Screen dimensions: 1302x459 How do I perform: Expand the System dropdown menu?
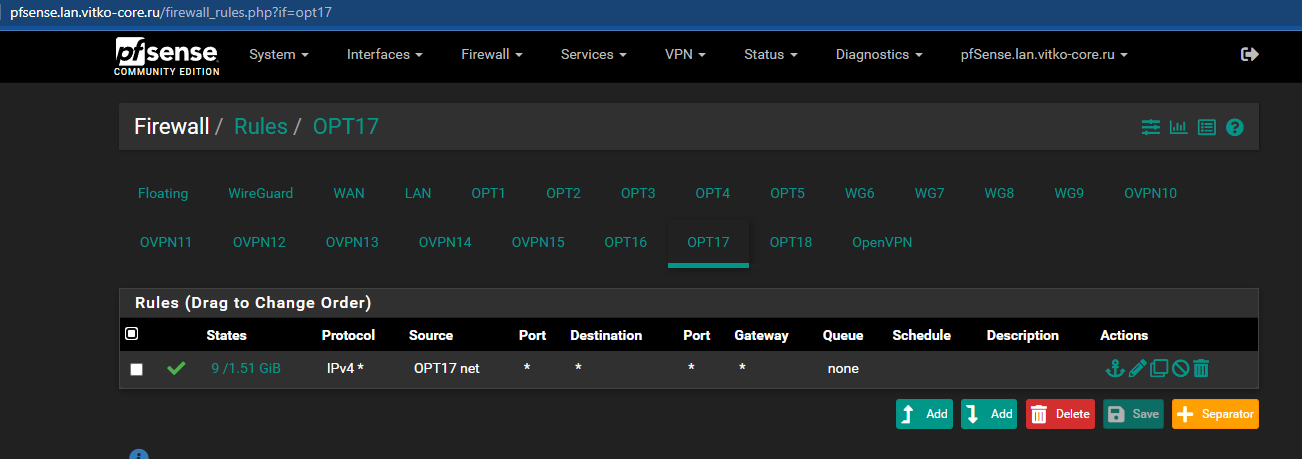point(278,55)
